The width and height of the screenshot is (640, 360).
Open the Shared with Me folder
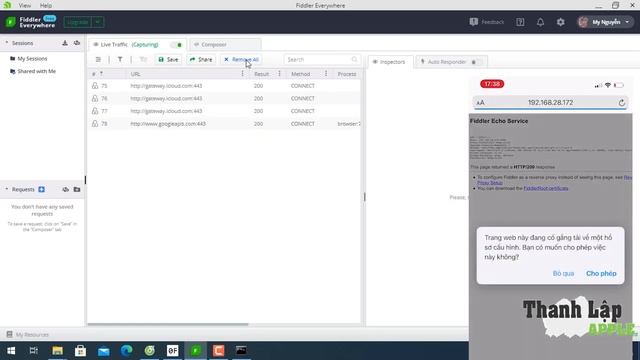(x=33, y=71)
